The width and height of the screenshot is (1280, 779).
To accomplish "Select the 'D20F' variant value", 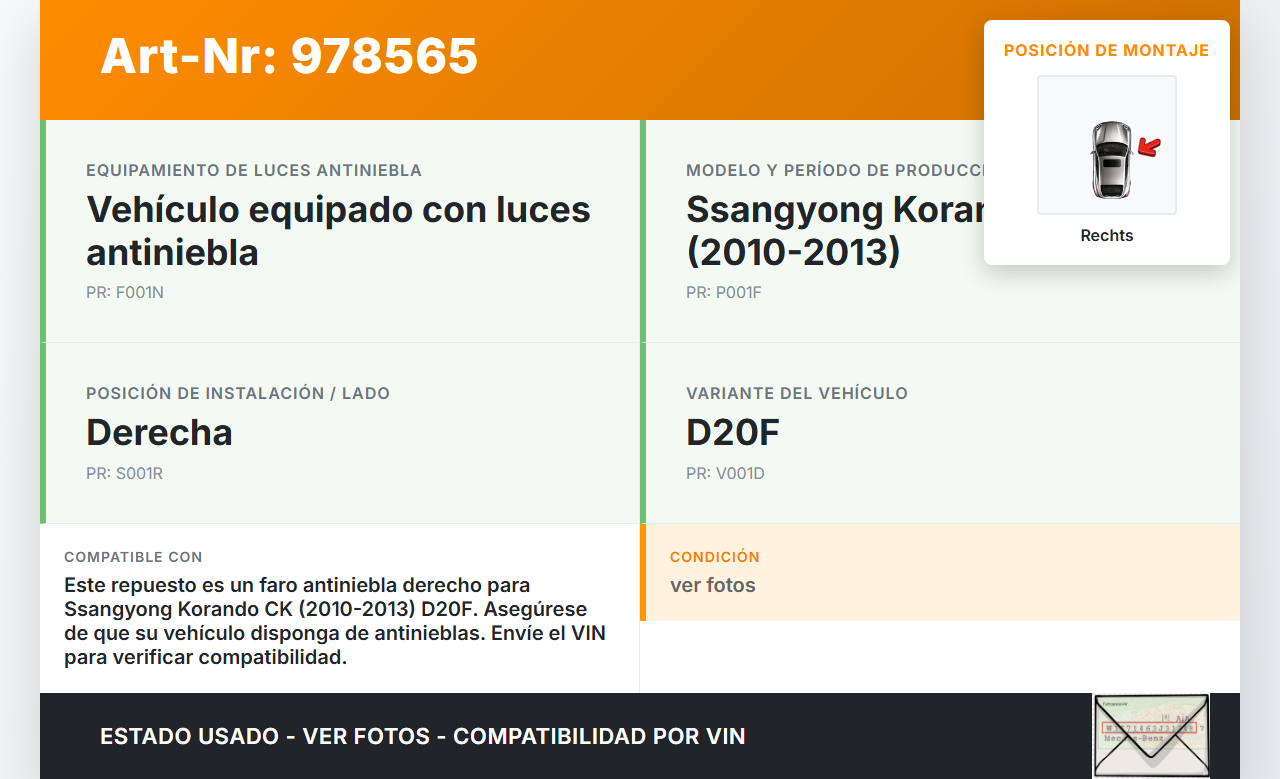I will 733,433.
